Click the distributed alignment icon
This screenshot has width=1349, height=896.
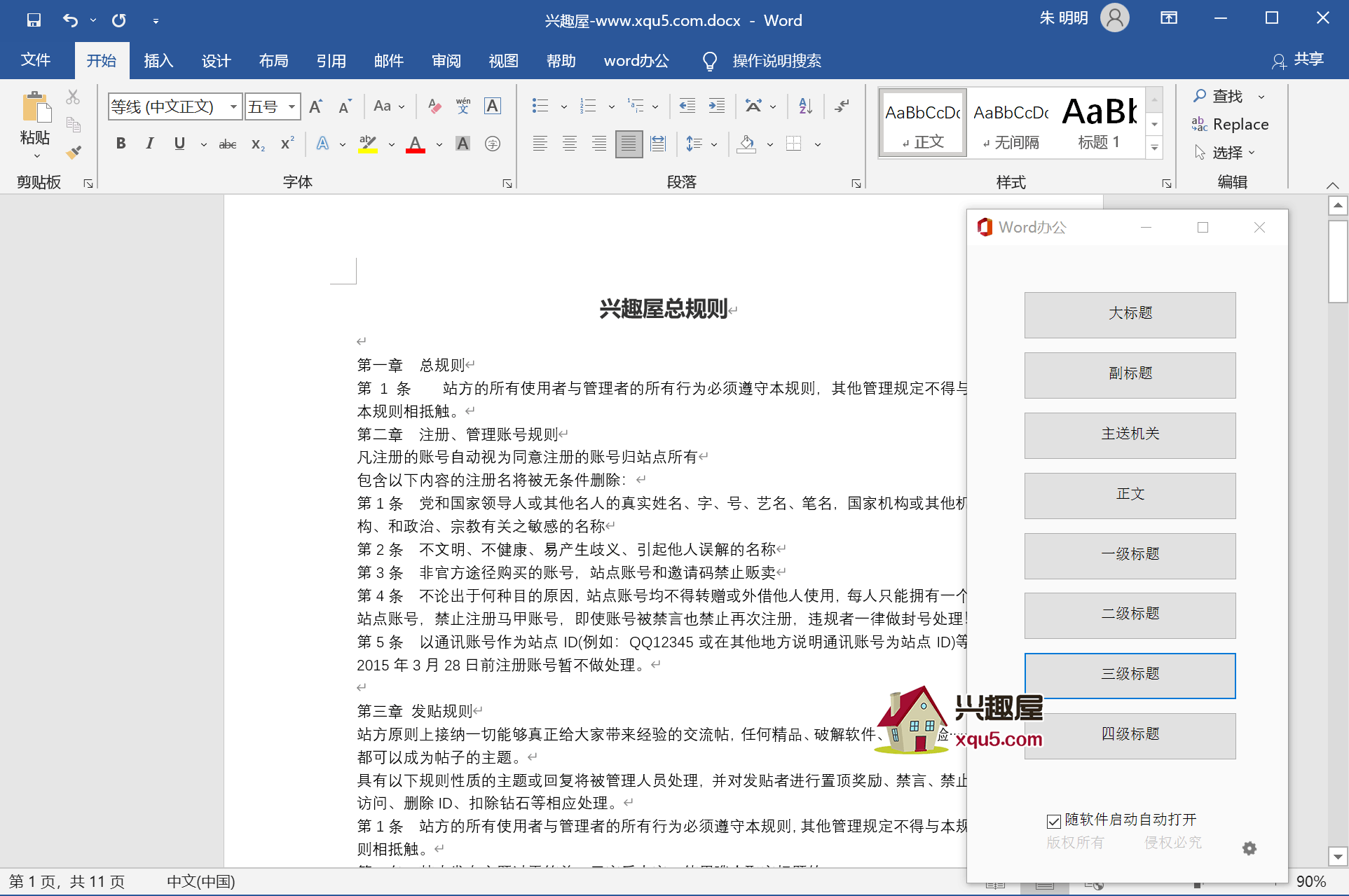pyautogui.click(x=658, y=144)
